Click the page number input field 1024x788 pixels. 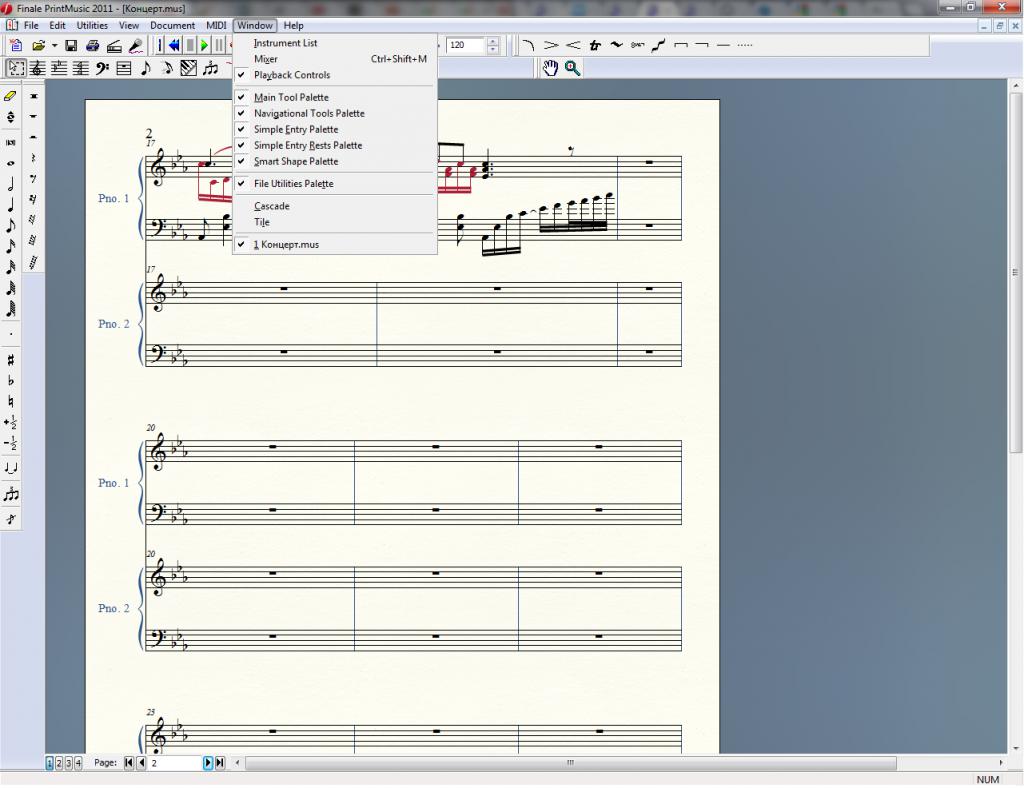coord(175,763)
